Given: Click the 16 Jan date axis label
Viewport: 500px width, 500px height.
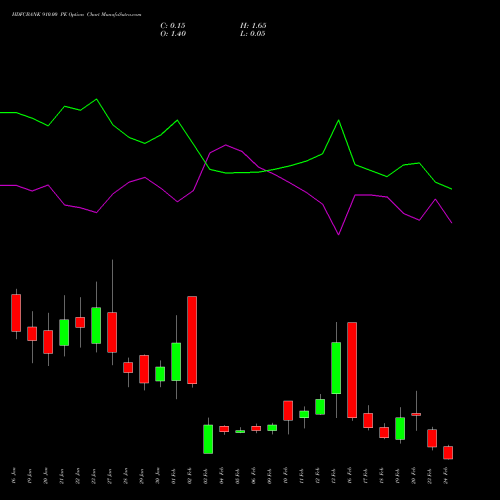Looking at the screenshot, I should click(14, 476).
